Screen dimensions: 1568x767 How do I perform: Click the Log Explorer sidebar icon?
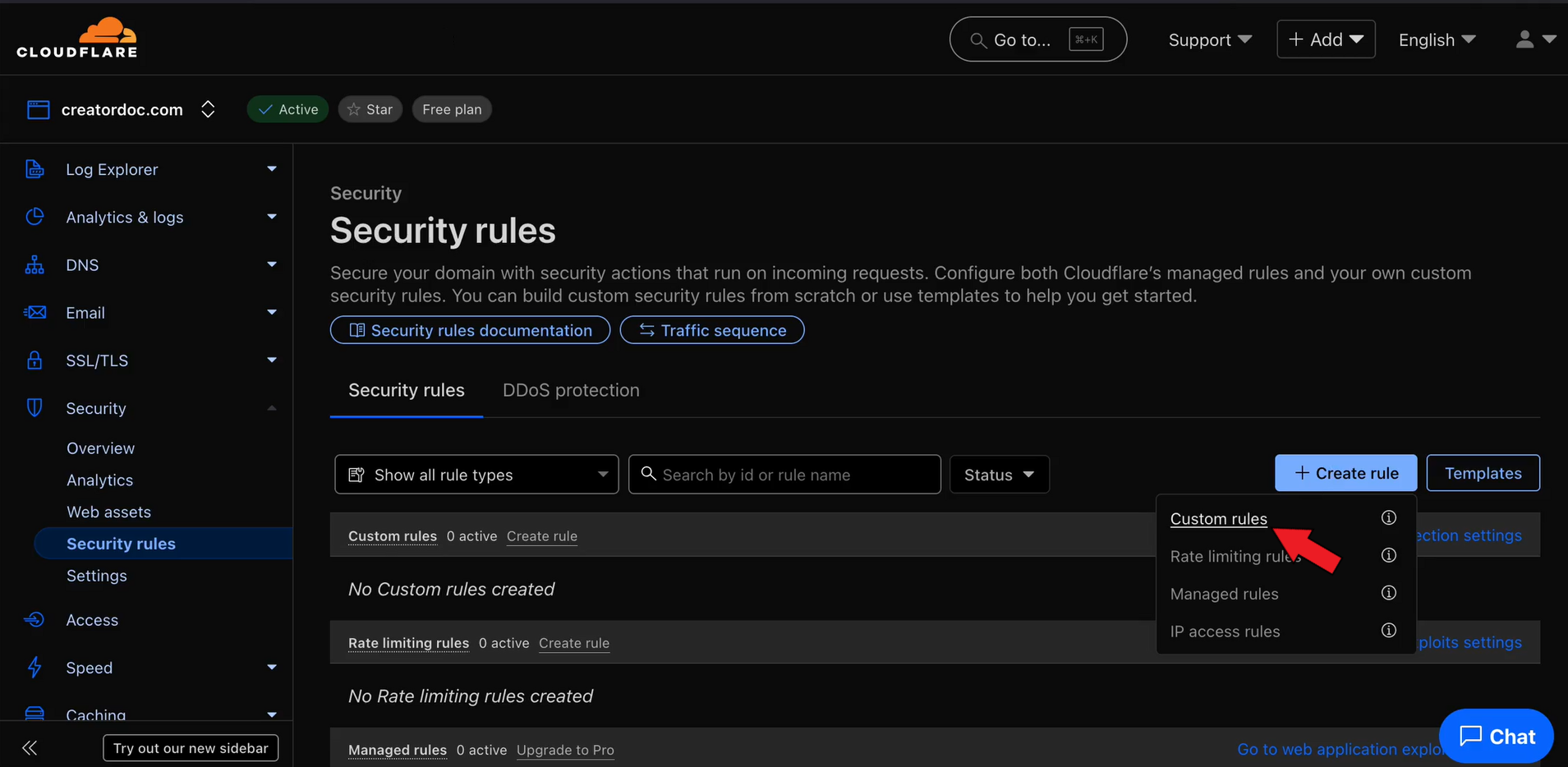coord(34,169)
